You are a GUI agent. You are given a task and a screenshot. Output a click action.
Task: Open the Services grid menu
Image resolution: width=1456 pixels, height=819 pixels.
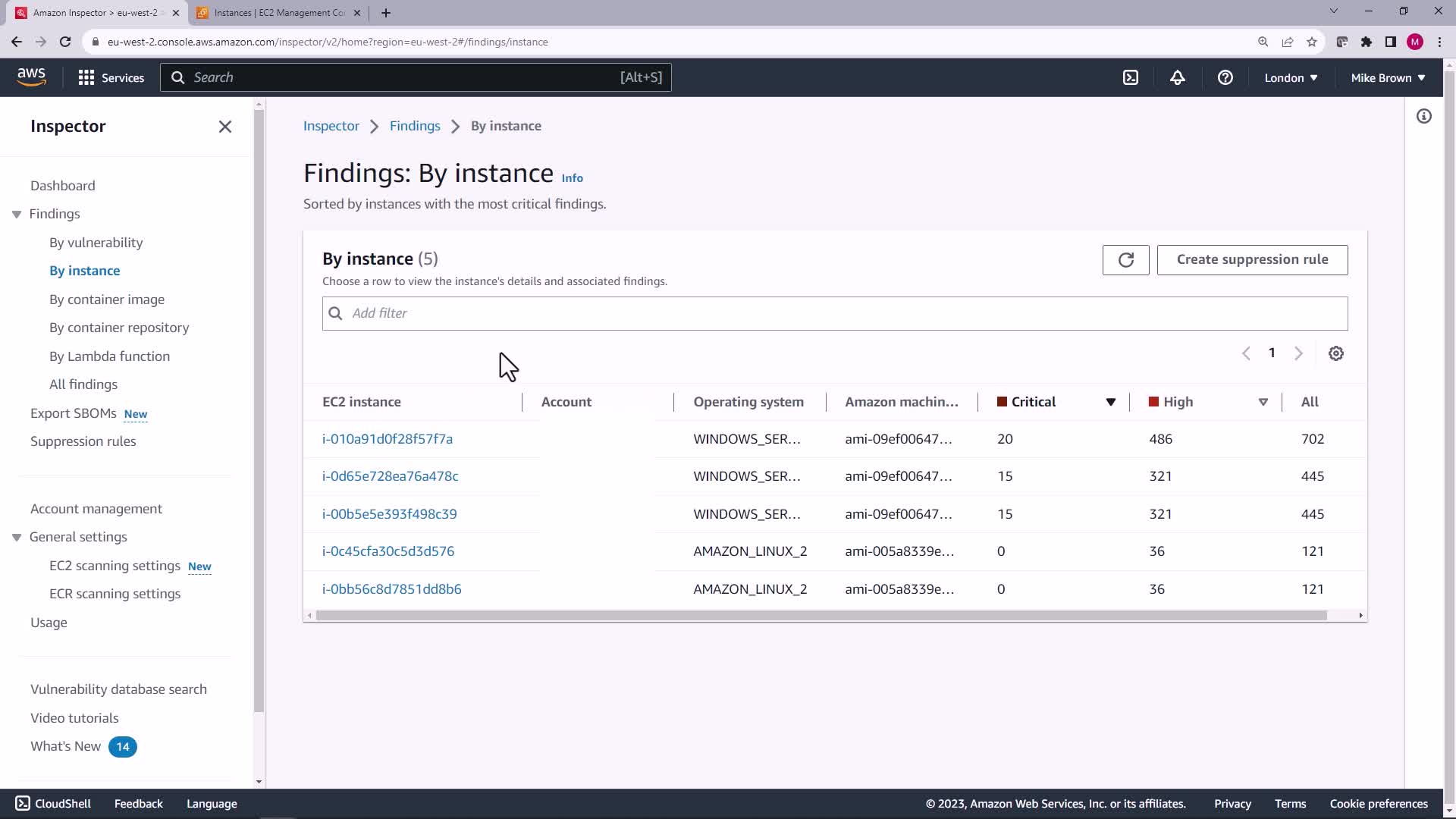[111, 77]
